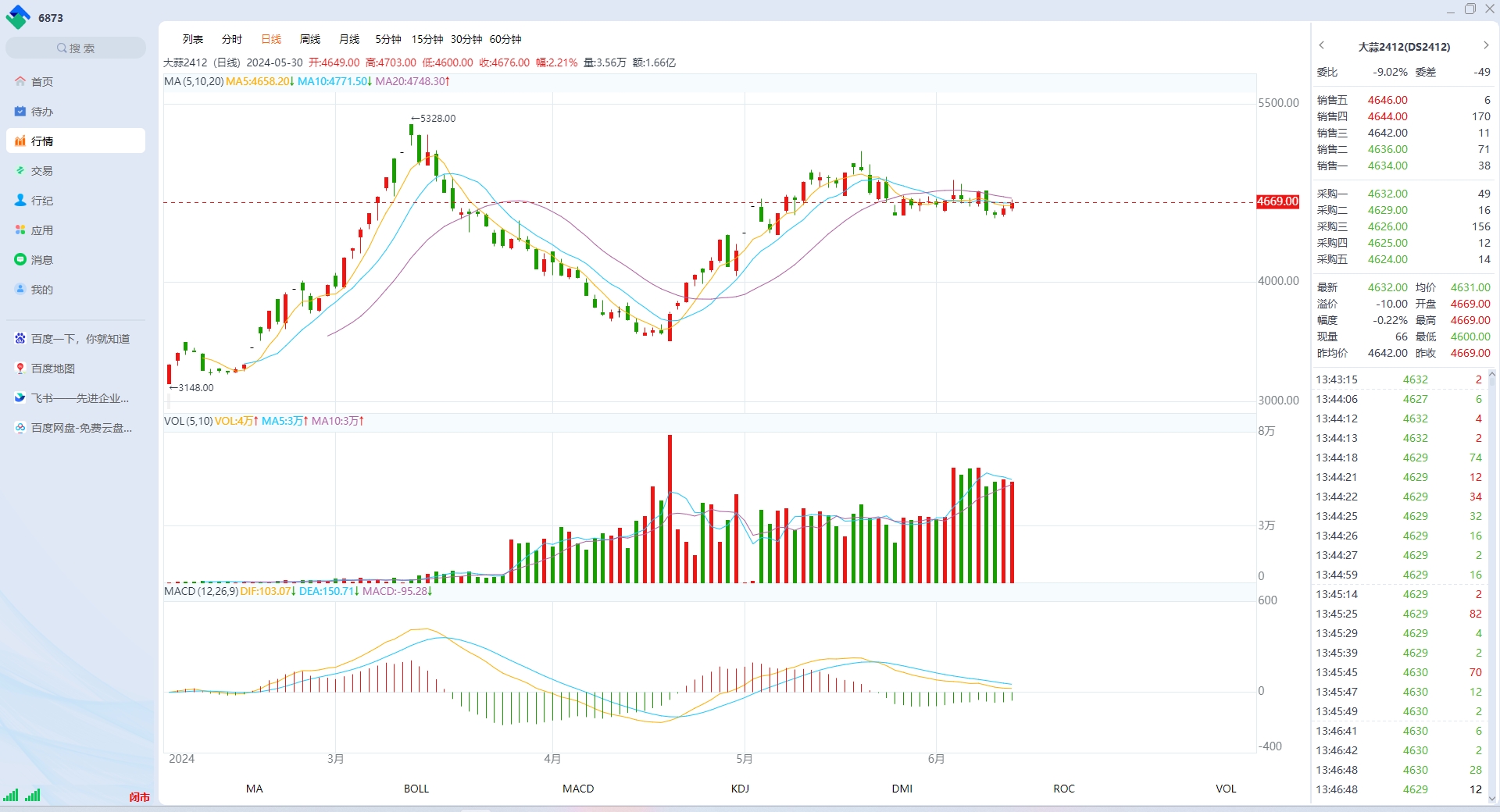1500x812 pixels.
Task: Click the 搜索 search field
Action: pyautogui.click(x=76, y=48)
